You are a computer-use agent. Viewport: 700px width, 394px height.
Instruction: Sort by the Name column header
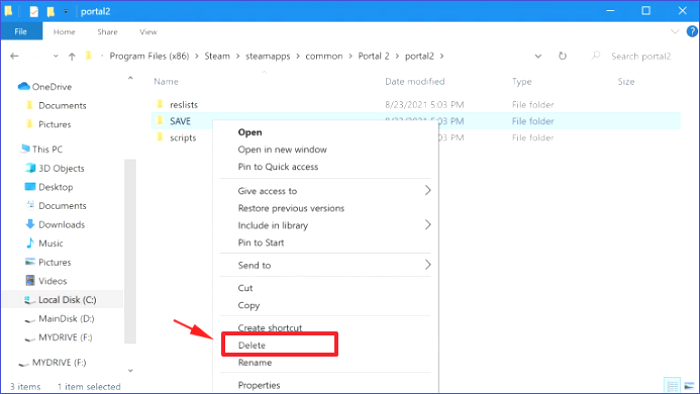pyautogui.click(x=166, y=82)
